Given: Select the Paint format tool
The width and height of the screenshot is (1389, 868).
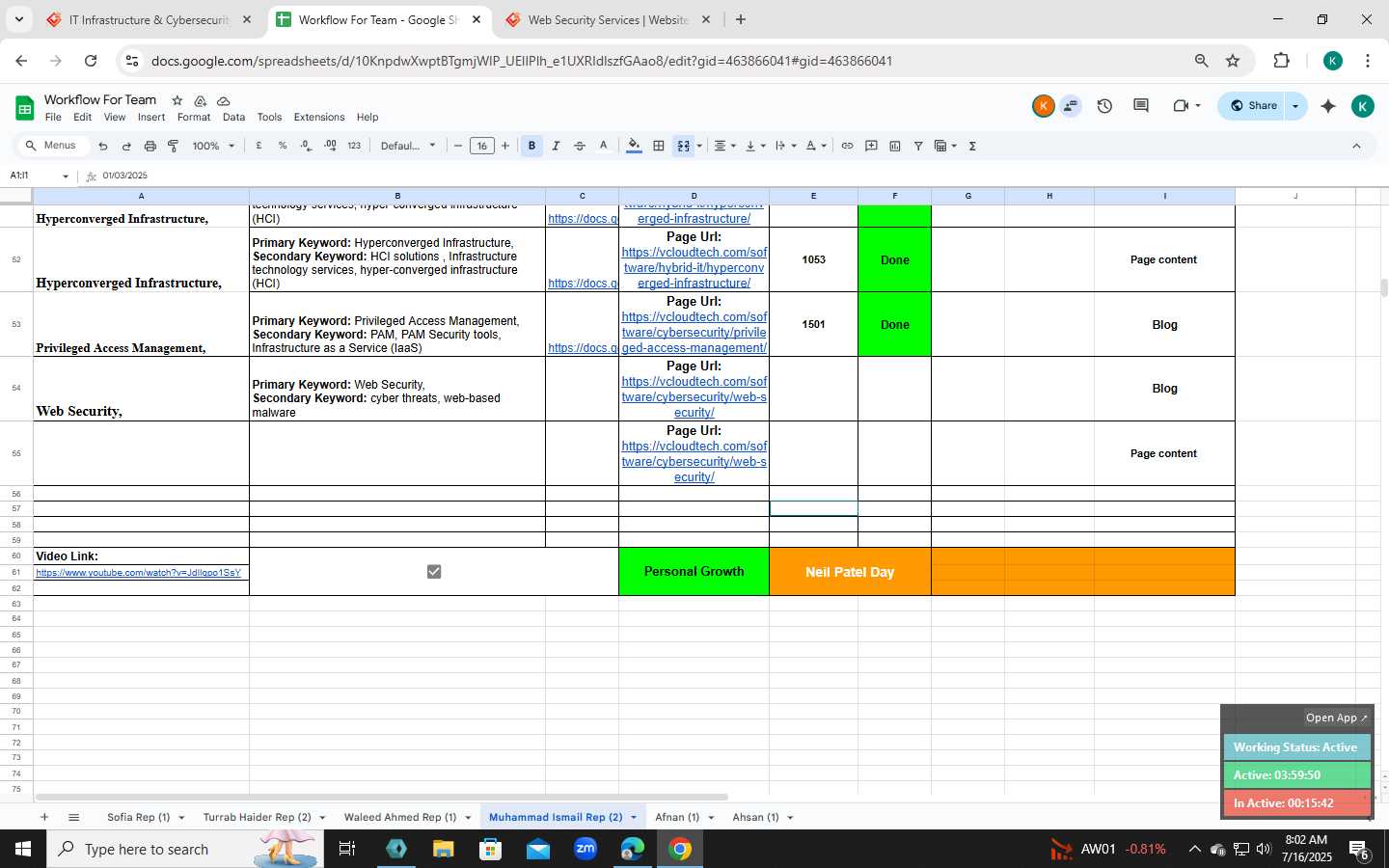Looking at the screenshot, I should [x=174, y=146].
